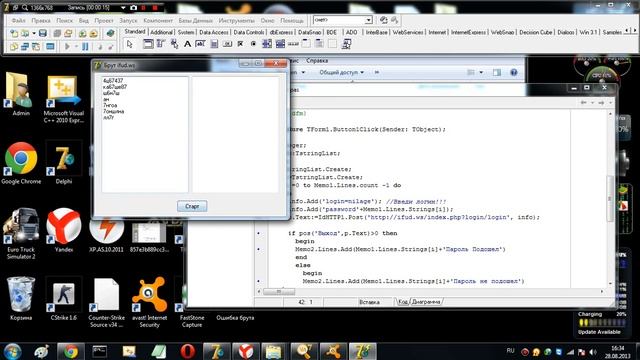Switch to the Additional component tab
Screen dimensions: 640x360
click(161, 32)
